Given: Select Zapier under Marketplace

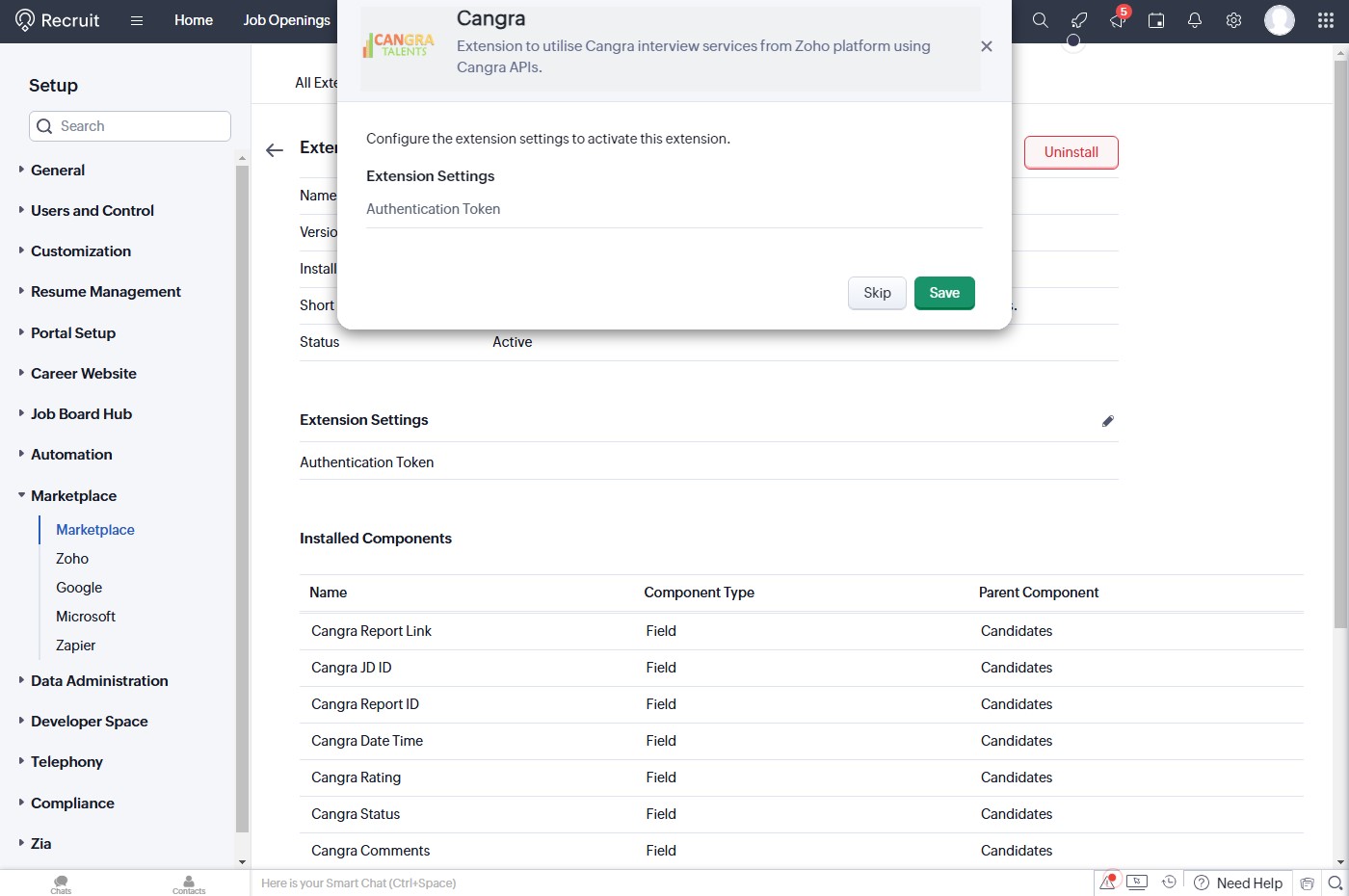Looking at the screenshot, I should (x=75, y=646).
